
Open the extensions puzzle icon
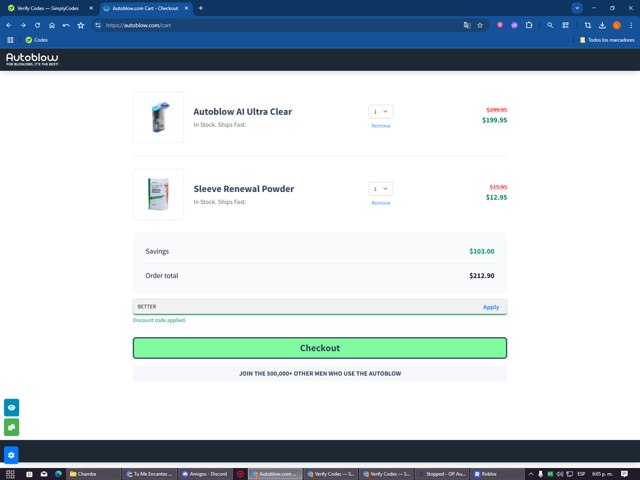click(x=529, y=25)
